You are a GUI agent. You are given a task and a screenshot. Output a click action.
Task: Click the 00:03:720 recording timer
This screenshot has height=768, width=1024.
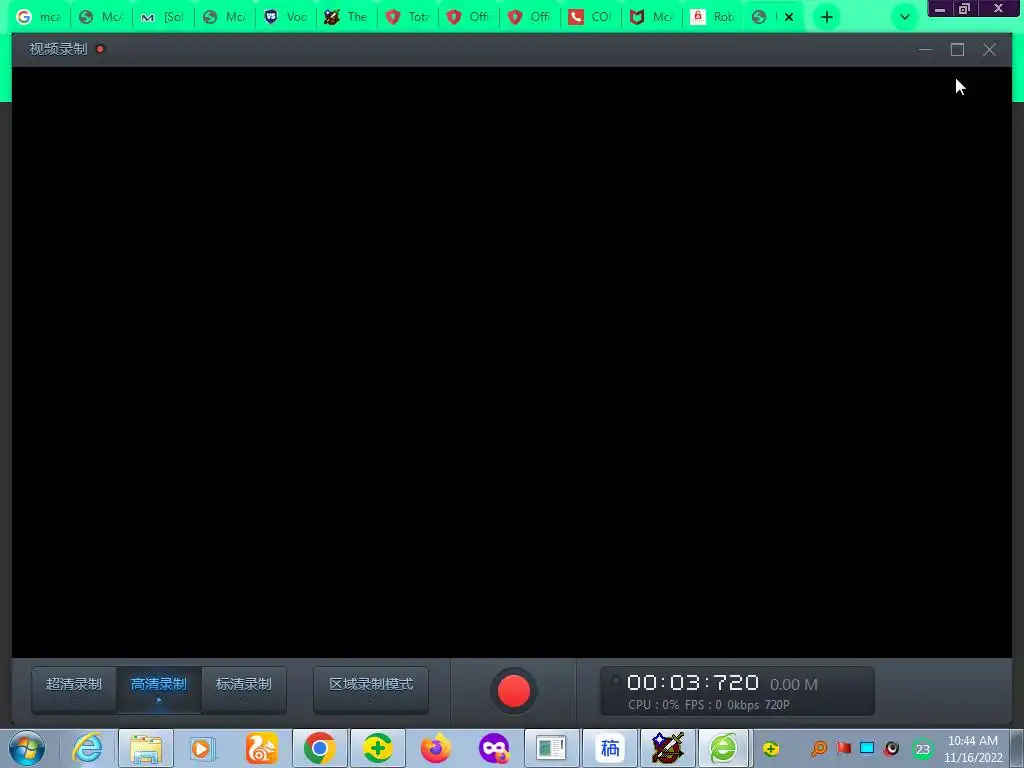coord(693,682)
